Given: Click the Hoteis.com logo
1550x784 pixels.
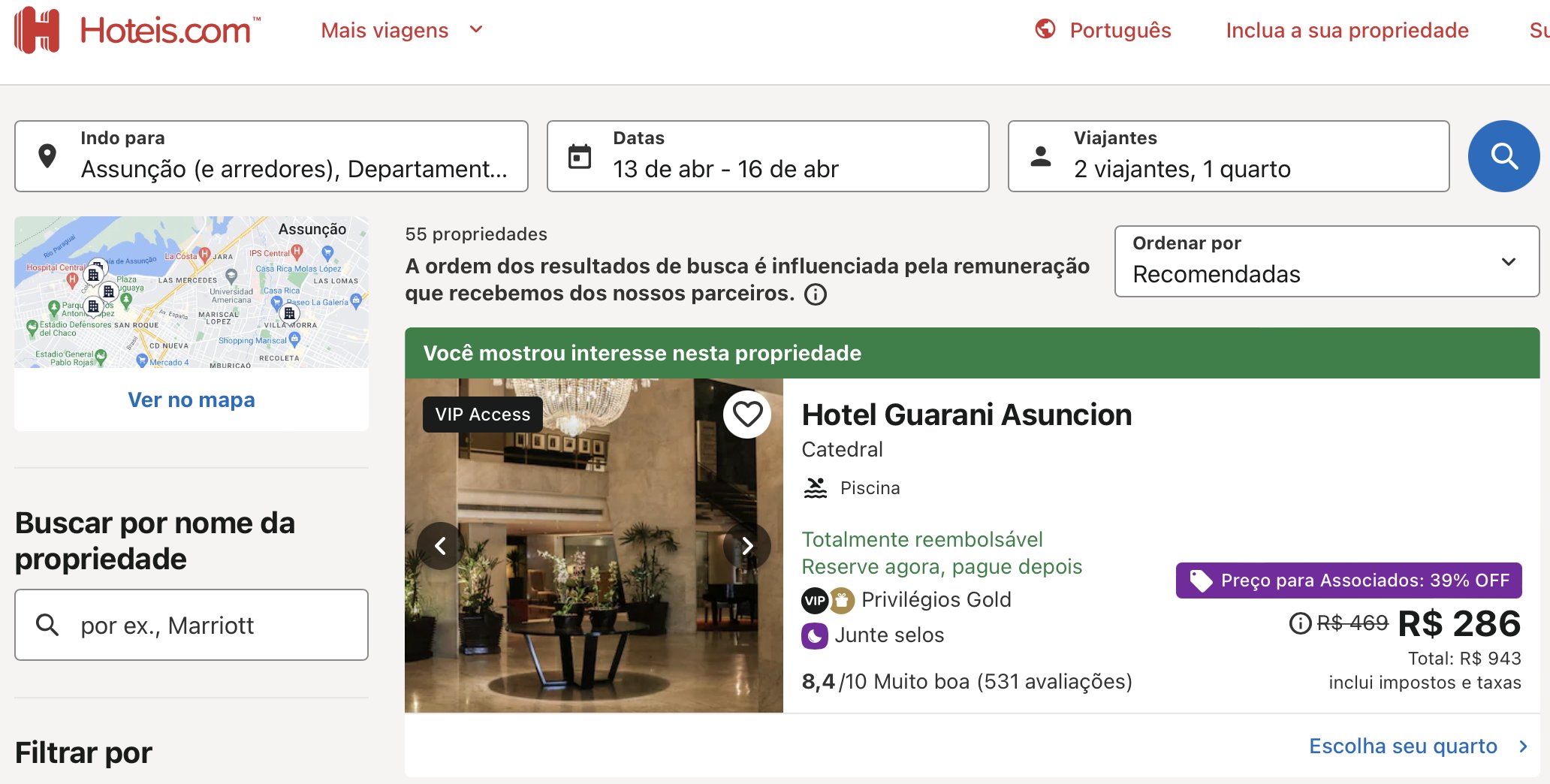Looking at the screenshot, I should (137, 30).
